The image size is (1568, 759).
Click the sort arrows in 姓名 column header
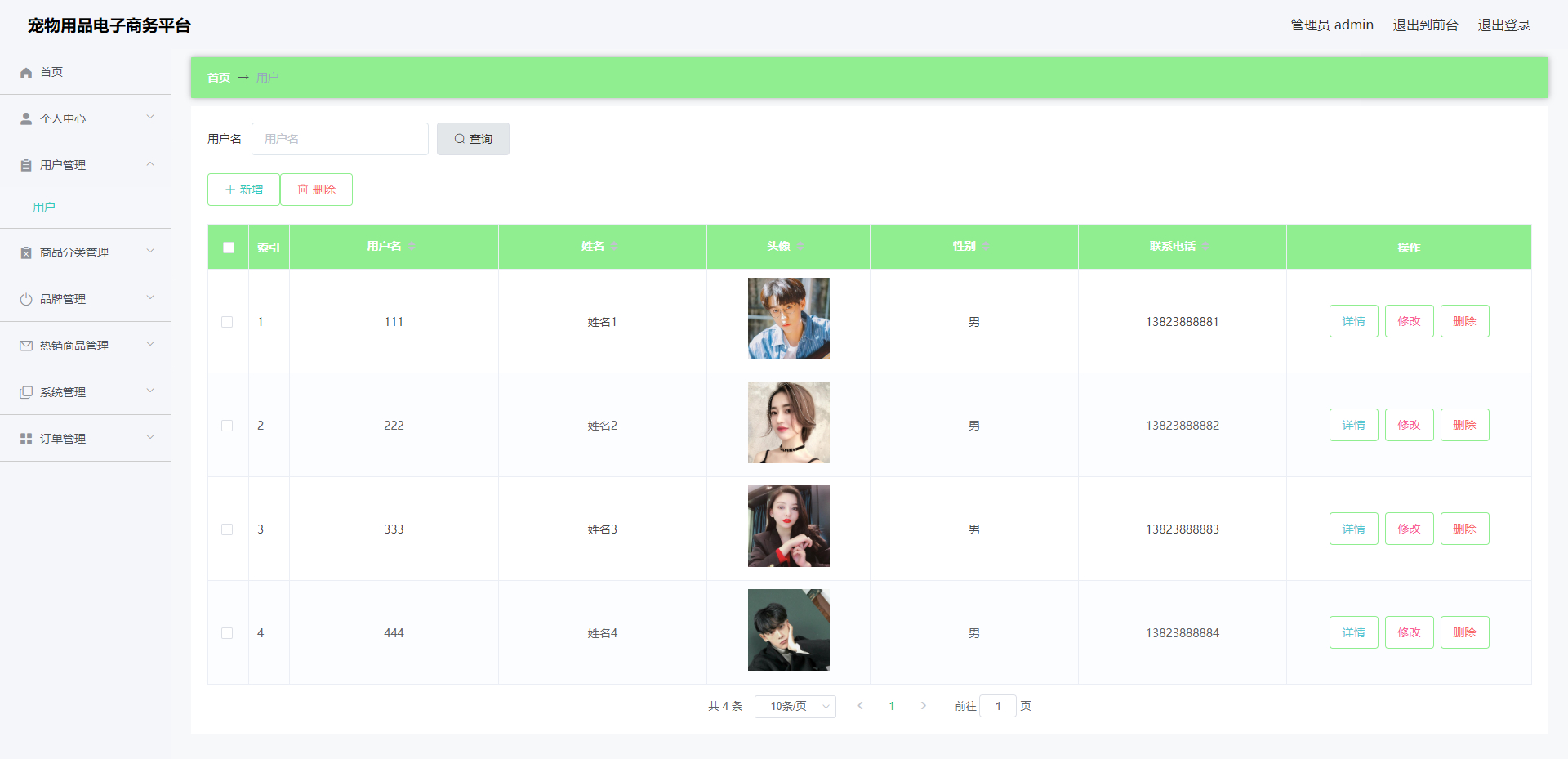point(614,246)
